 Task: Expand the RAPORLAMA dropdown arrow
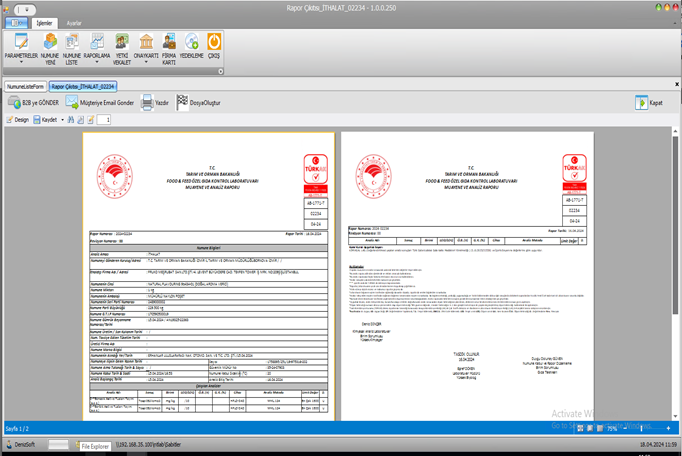[x=97, y=62]
